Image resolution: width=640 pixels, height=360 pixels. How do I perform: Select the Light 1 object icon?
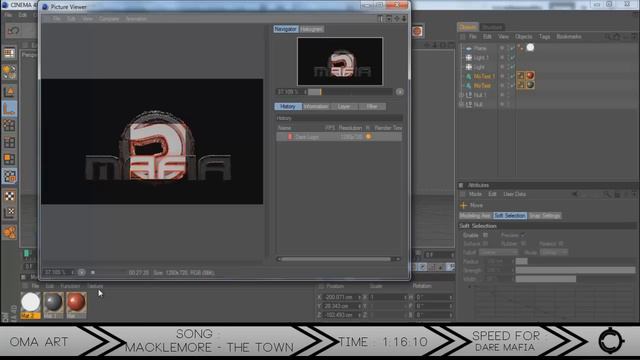(469, 58)
